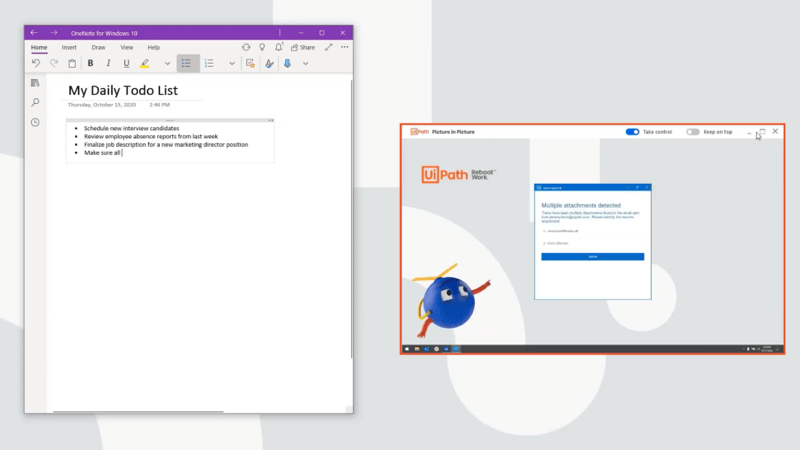
Task: Open the notifications bell
Action: [279, 47]
